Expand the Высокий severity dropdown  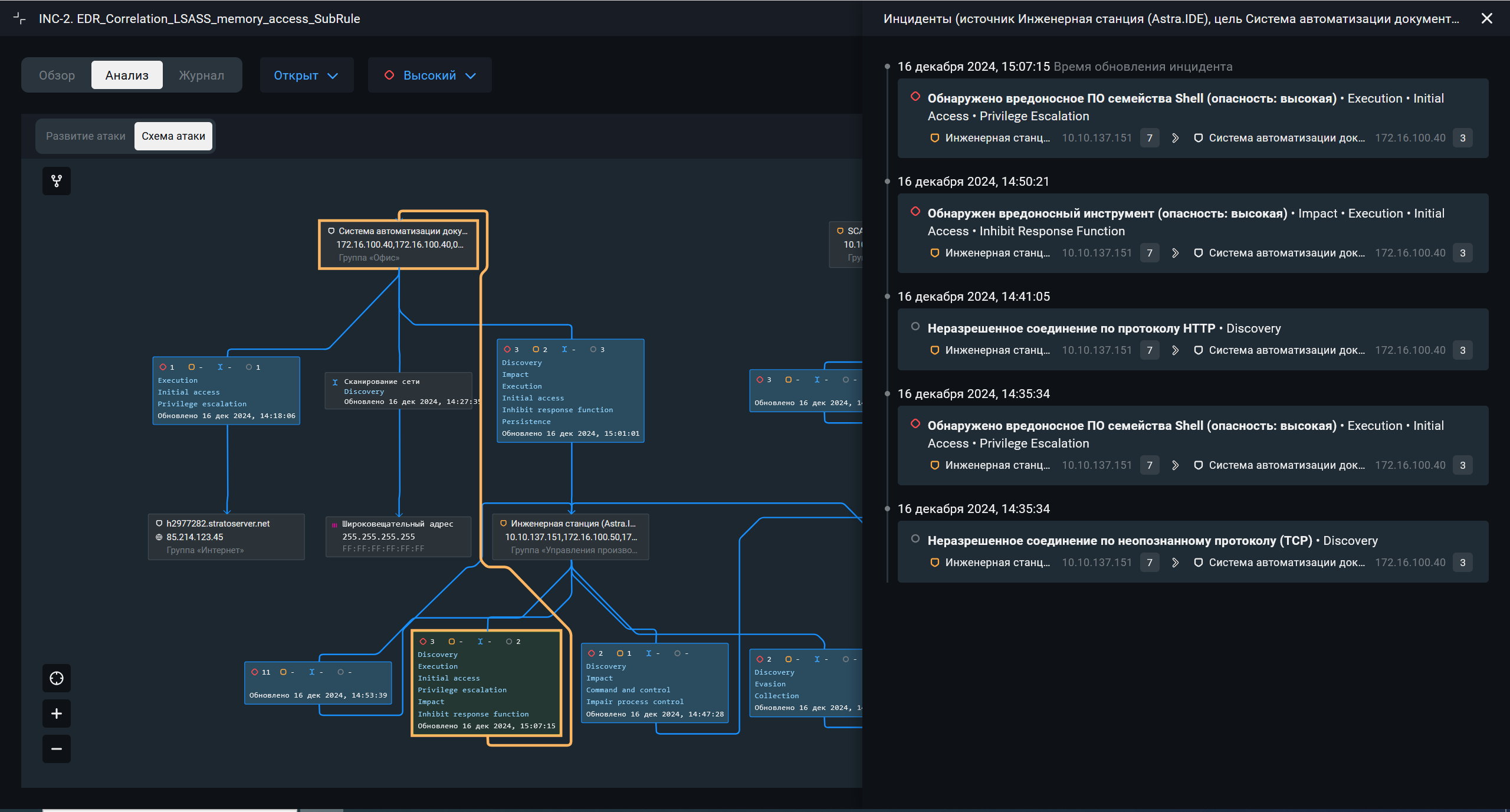point(430,75)
